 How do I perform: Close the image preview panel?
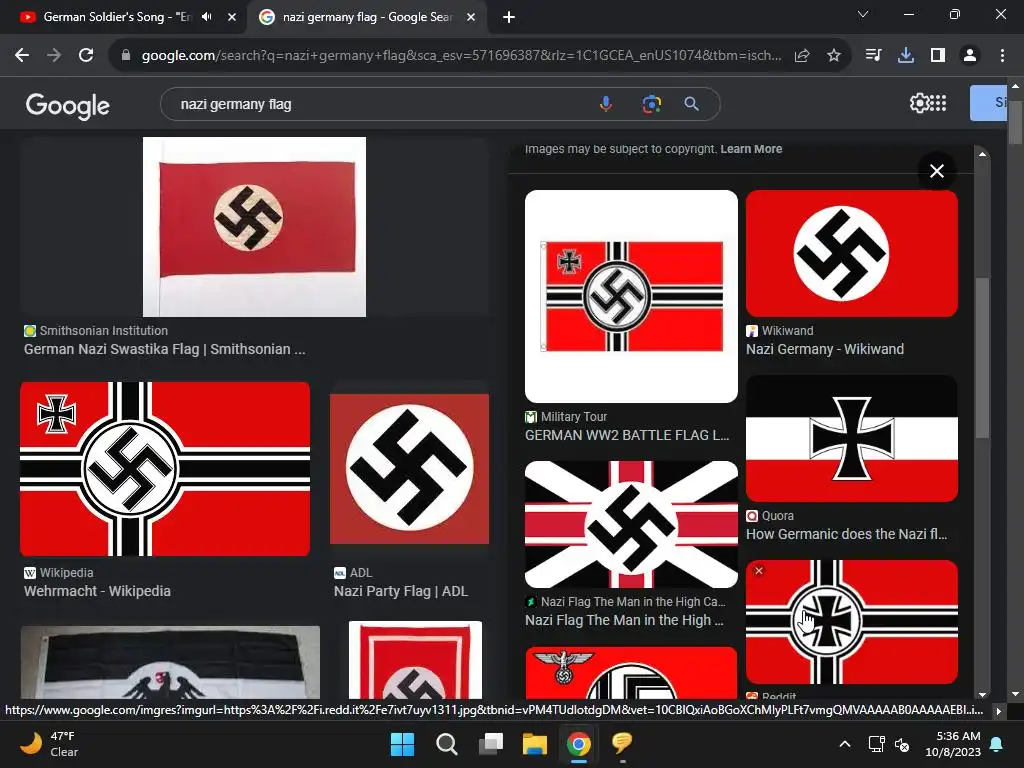(x=937, y=171)
